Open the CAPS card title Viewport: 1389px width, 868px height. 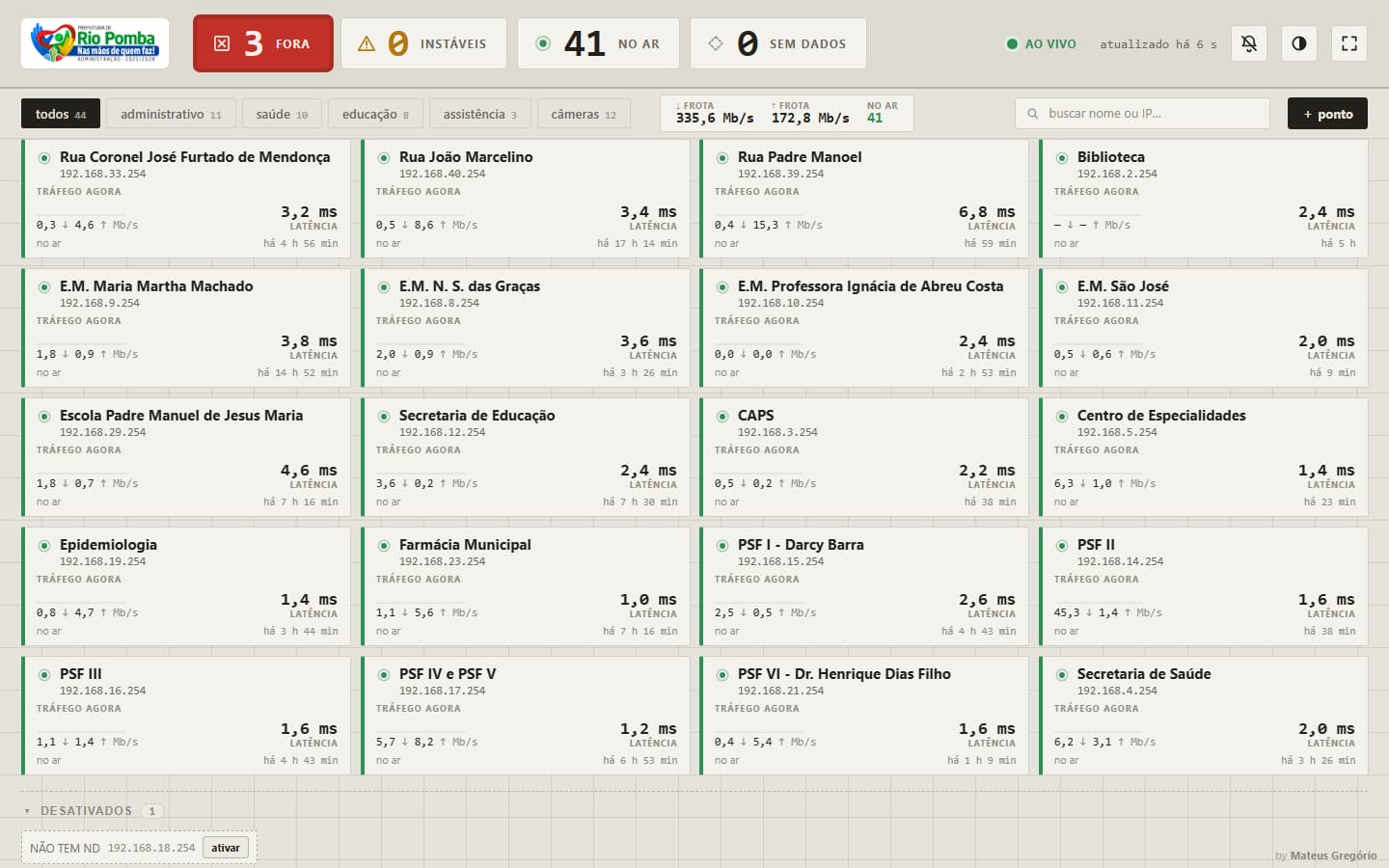point(756,416)
